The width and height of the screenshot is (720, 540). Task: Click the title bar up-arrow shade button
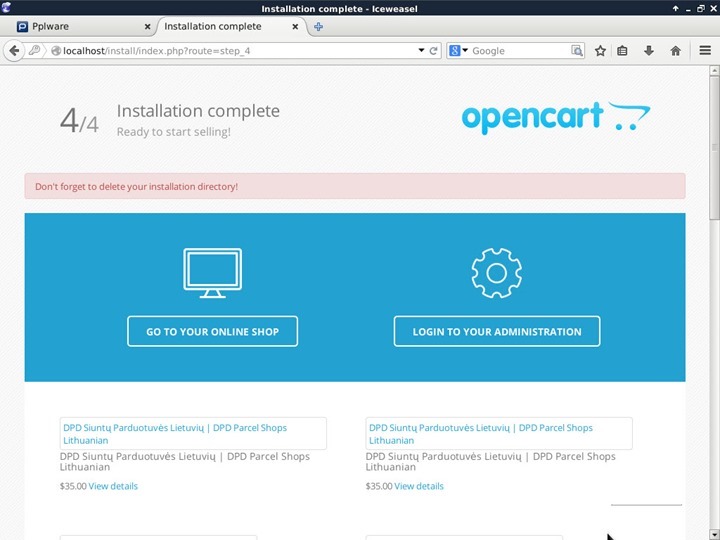675,8
